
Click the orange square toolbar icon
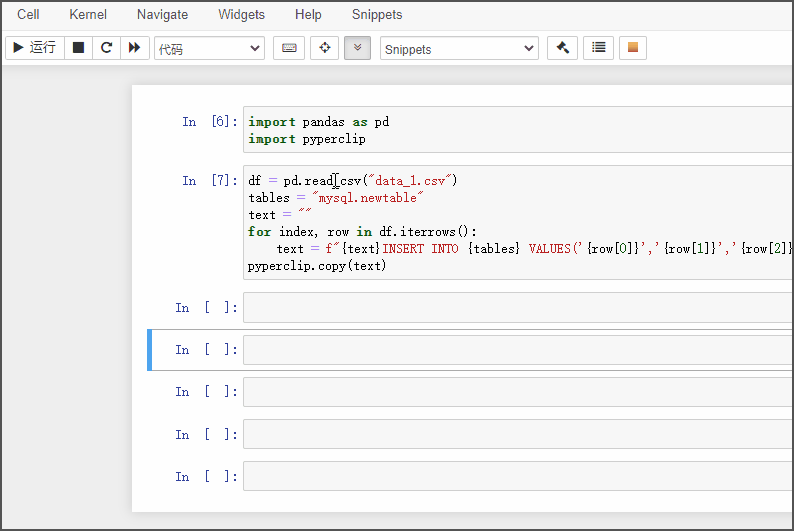(632, 48)
